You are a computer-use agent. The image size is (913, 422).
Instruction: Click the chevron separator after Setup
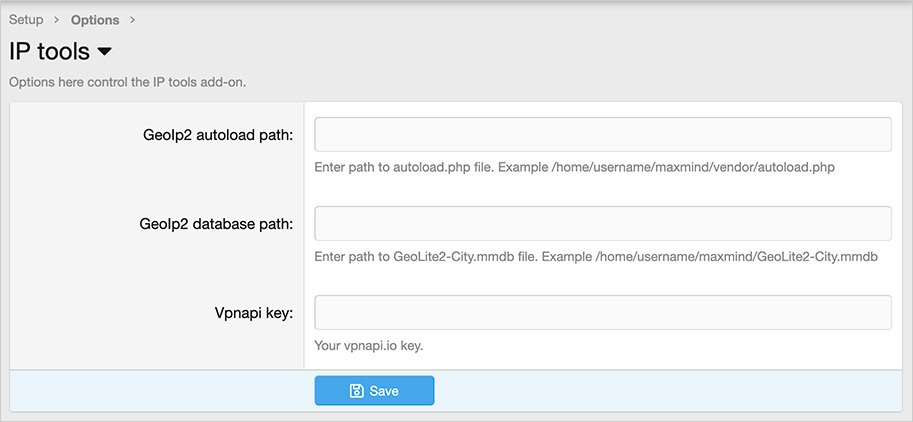[x=57, y=19]
